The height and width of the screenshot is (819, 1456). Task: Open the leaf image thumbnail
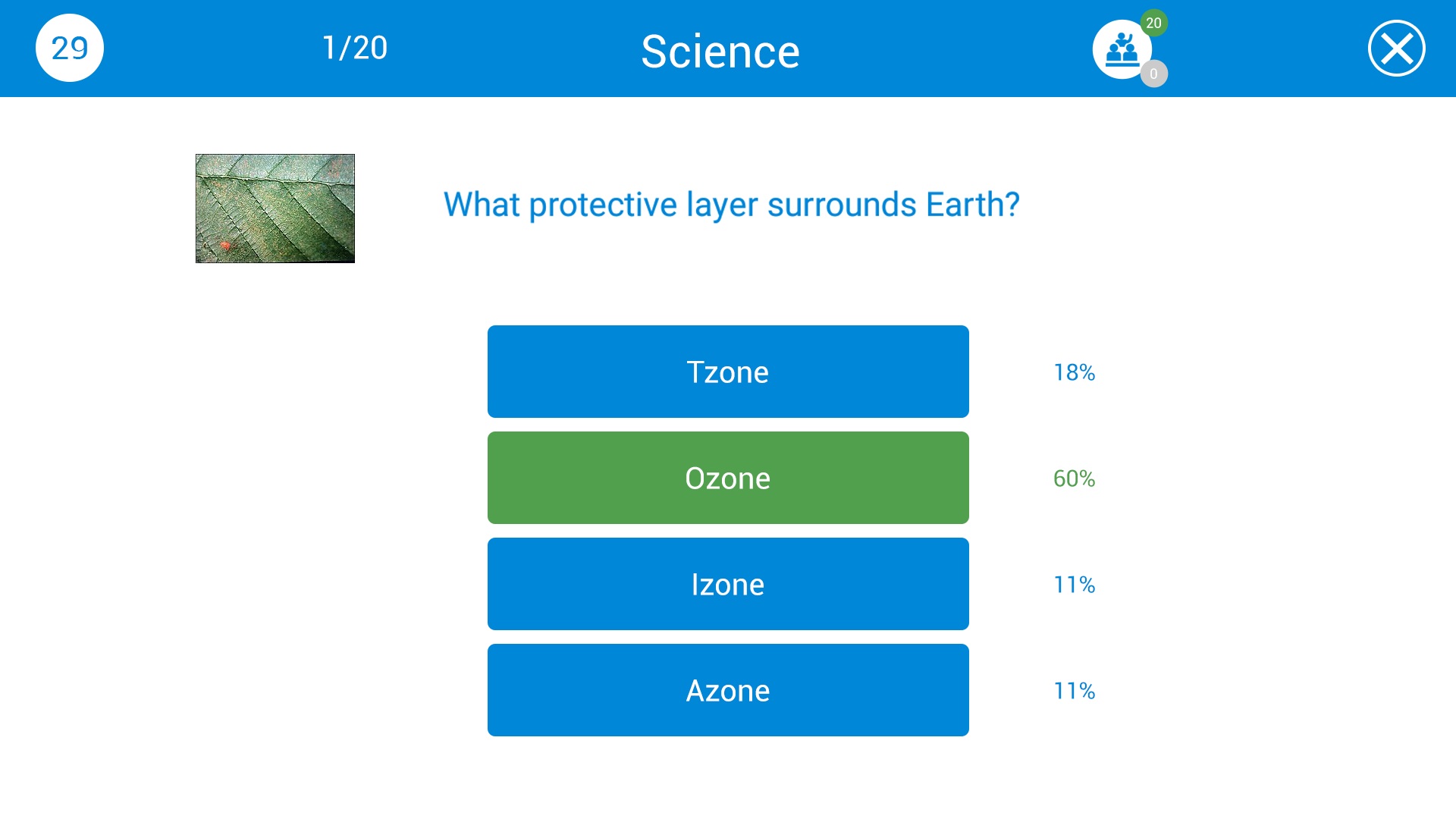275,209
